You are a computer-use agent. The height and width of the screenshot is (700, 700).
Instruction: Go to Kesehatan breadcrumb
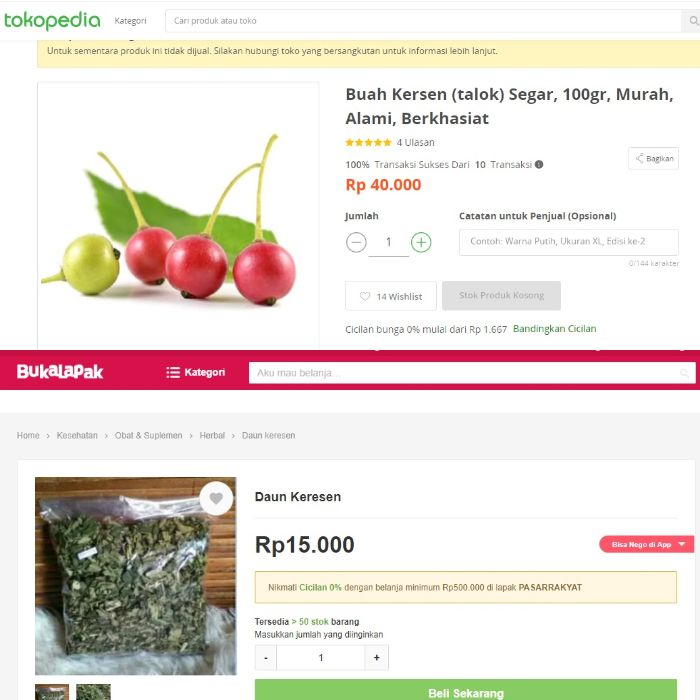point(77,436)
